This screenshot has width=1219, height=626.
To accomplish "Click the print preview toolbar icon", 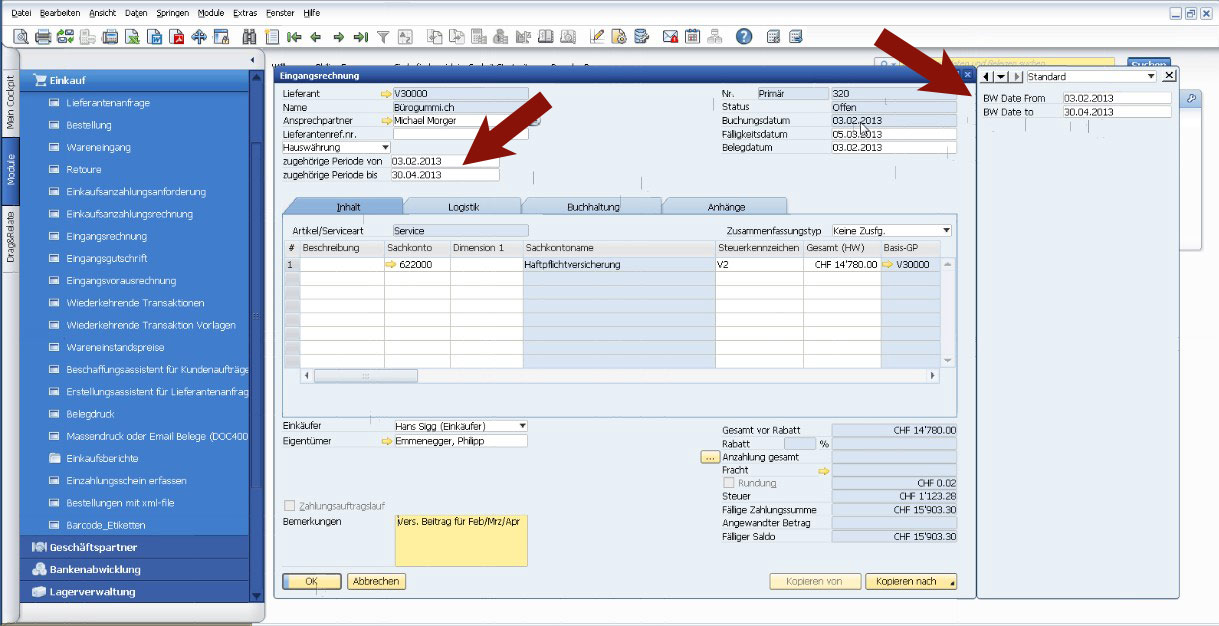I will coord(21,37).
